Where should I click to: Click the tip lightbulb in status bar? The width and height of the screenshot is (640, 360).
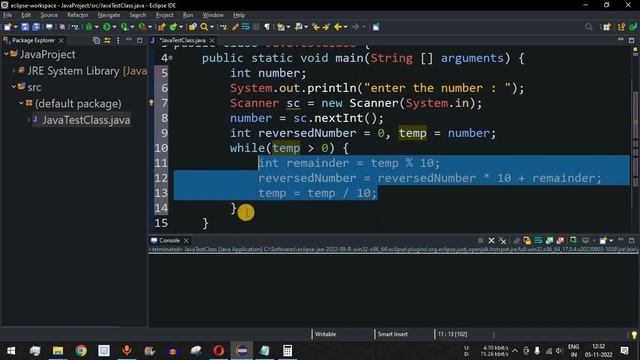pyautogui.click(x=634, y=335)
